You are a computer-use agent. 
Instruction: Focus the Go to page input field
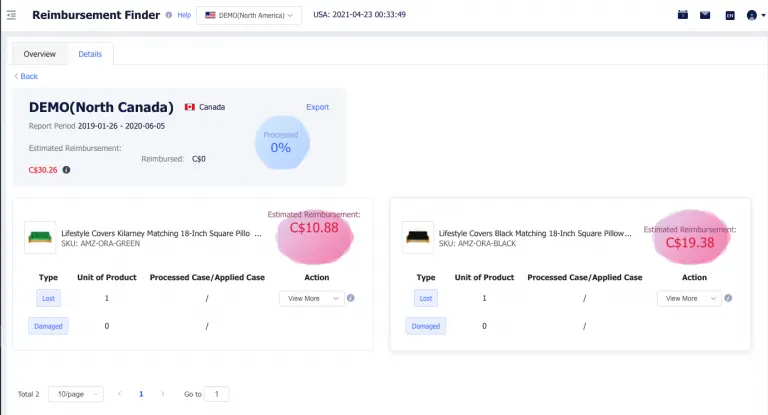216,394
